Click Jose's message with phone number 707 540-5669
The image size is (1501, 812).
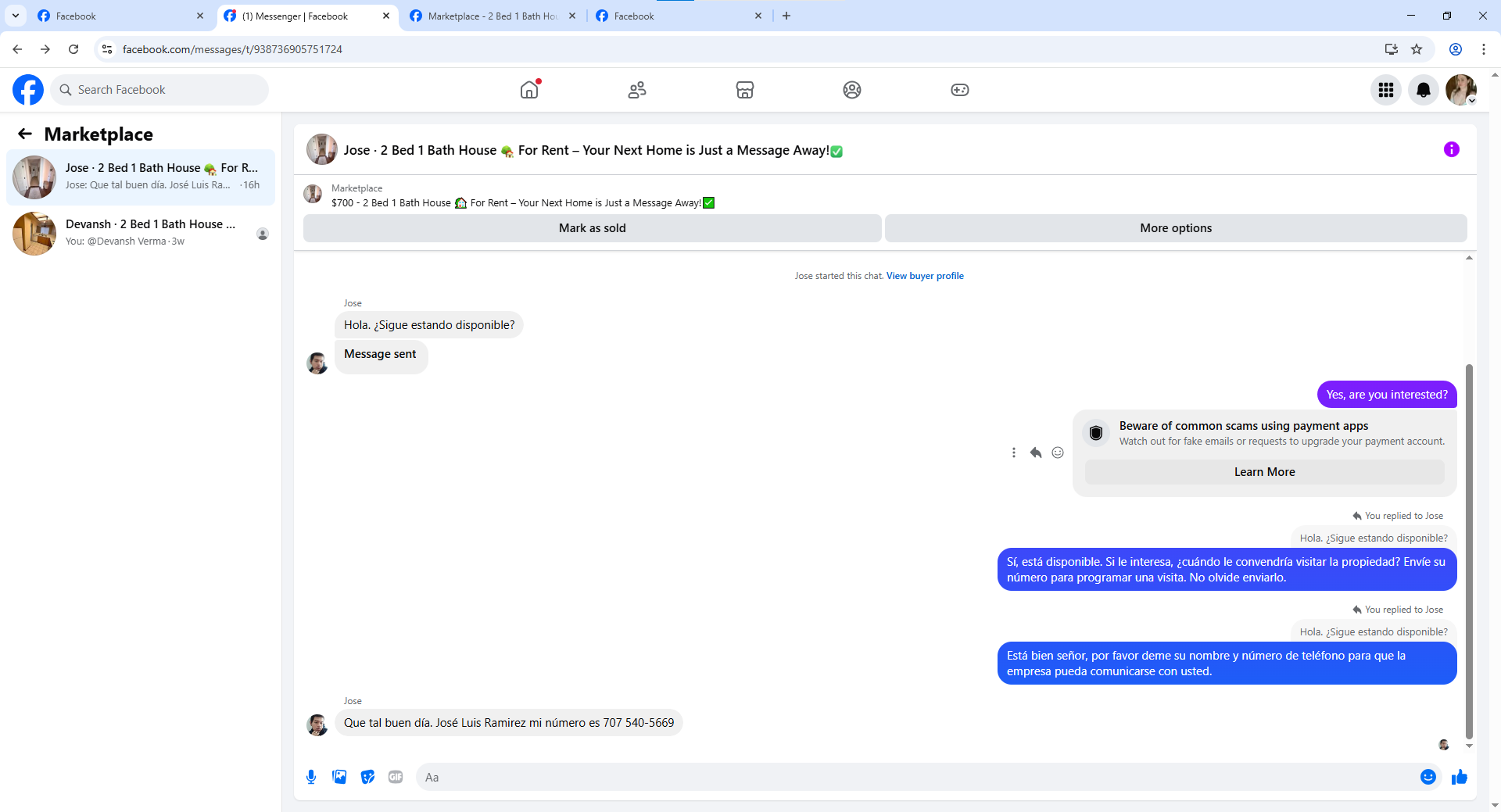509,723
